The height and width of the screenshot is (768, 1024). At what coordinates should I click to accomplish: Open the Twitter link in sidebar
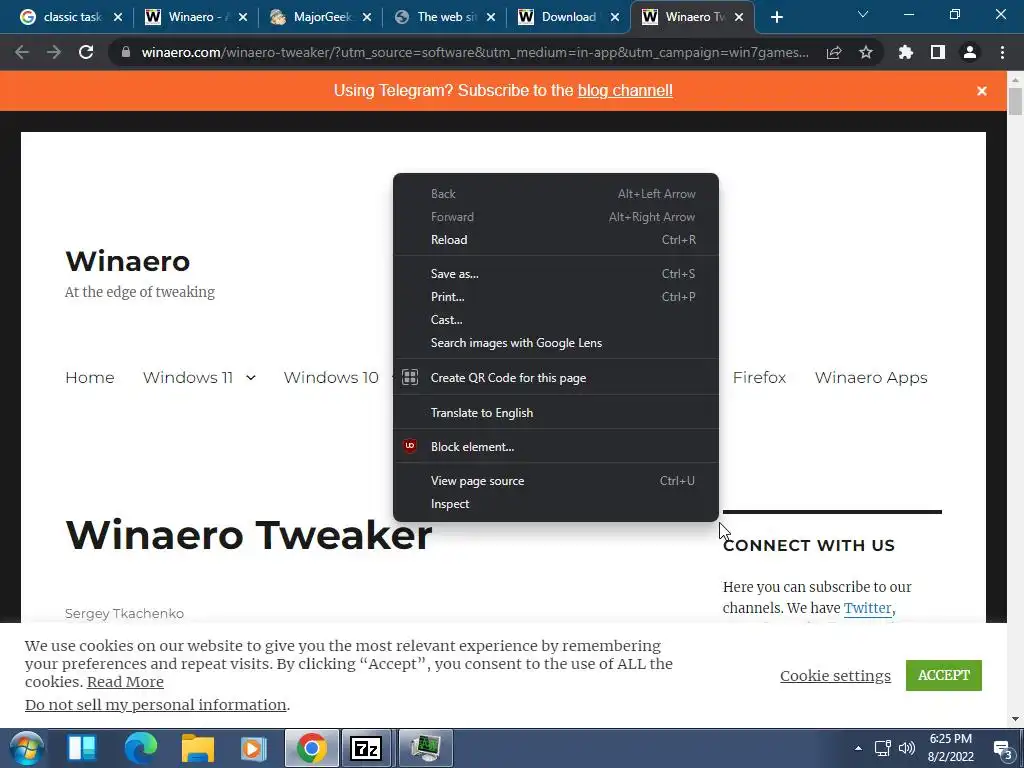[867, 608]
